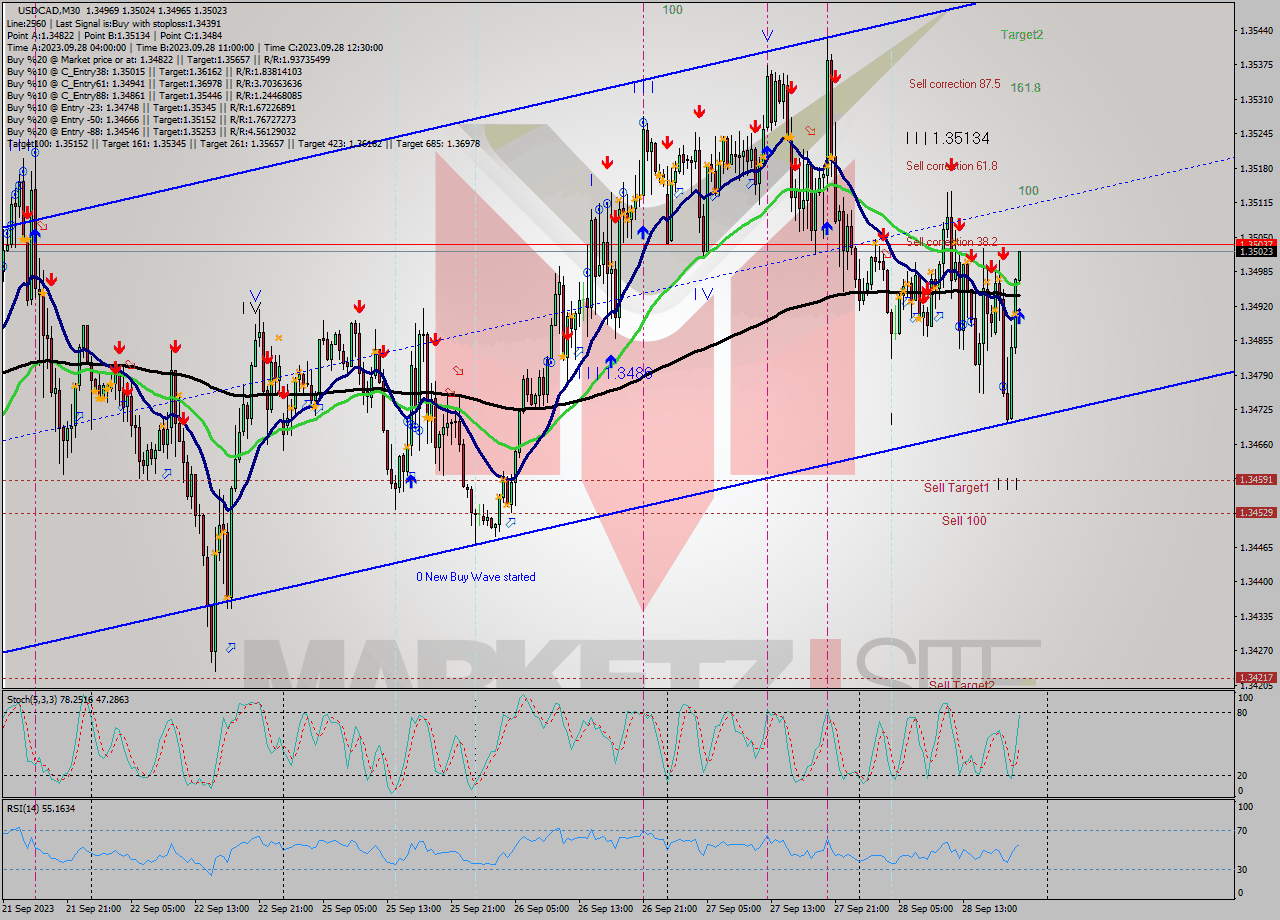
Task: Click the 'Sell correction 61.8' label
Action: 951,166
